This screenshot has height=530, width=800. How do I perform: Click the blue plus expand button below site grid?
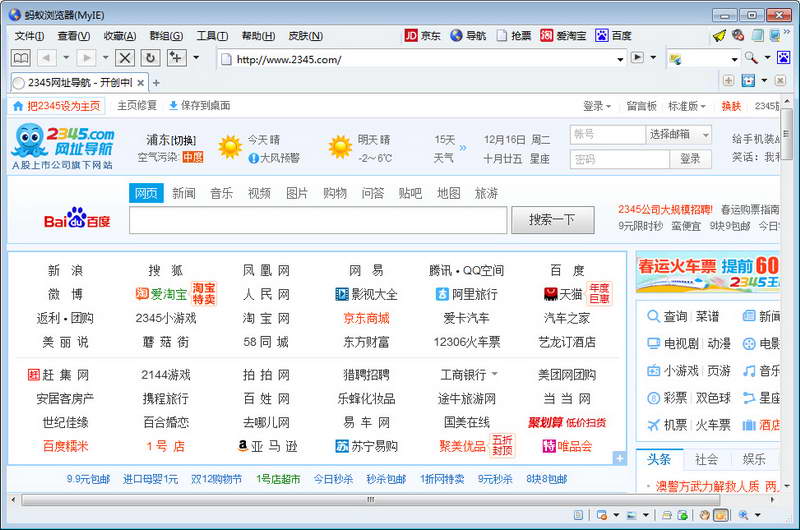[619, 458]
